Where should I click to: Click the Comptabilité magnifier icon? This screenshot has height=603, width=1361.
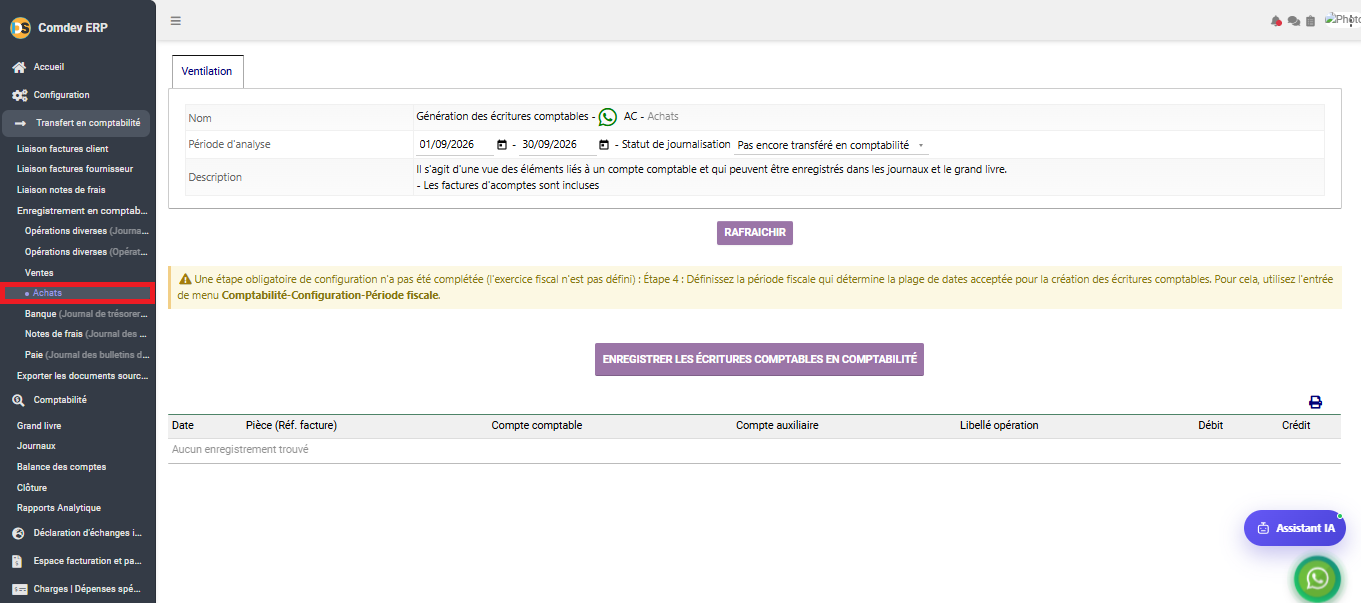click(19, 400)
